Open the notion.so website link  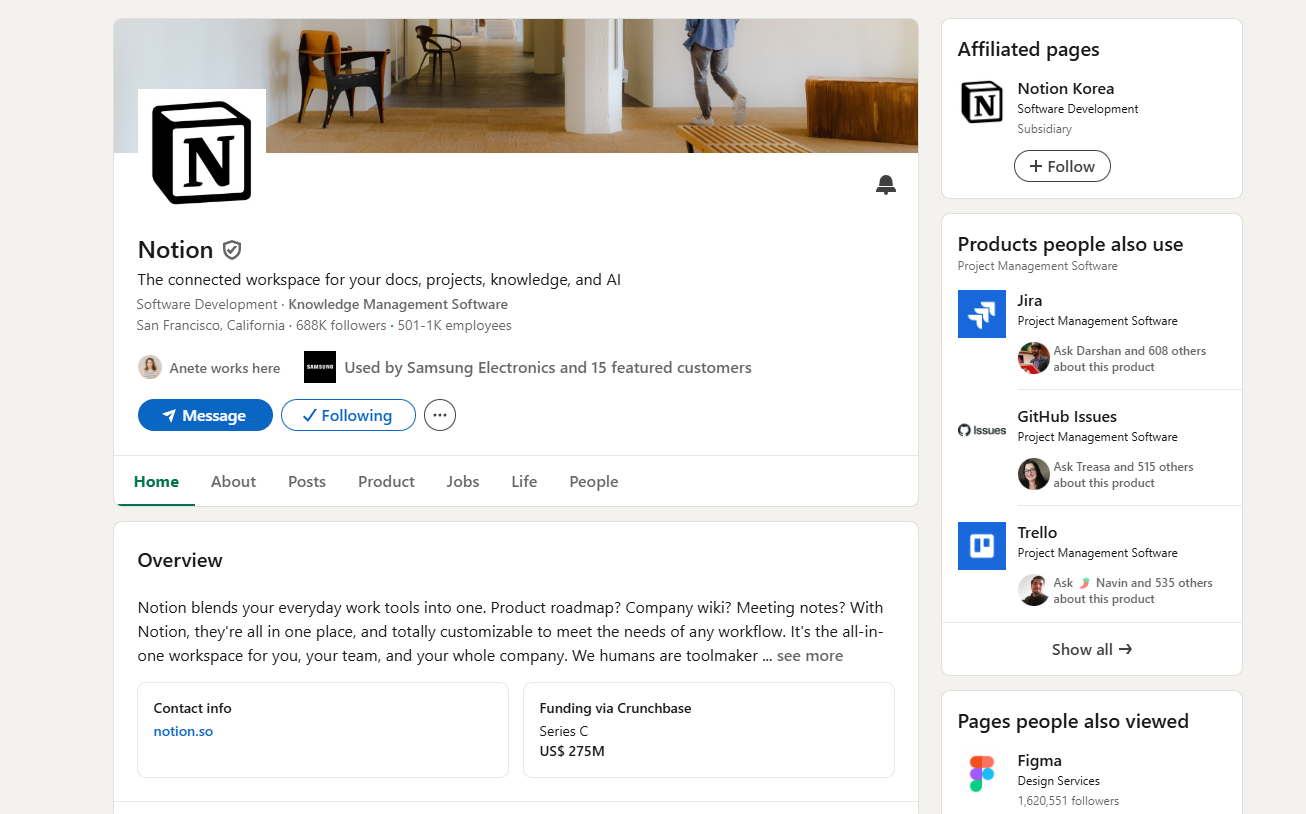tap(183, 731)
